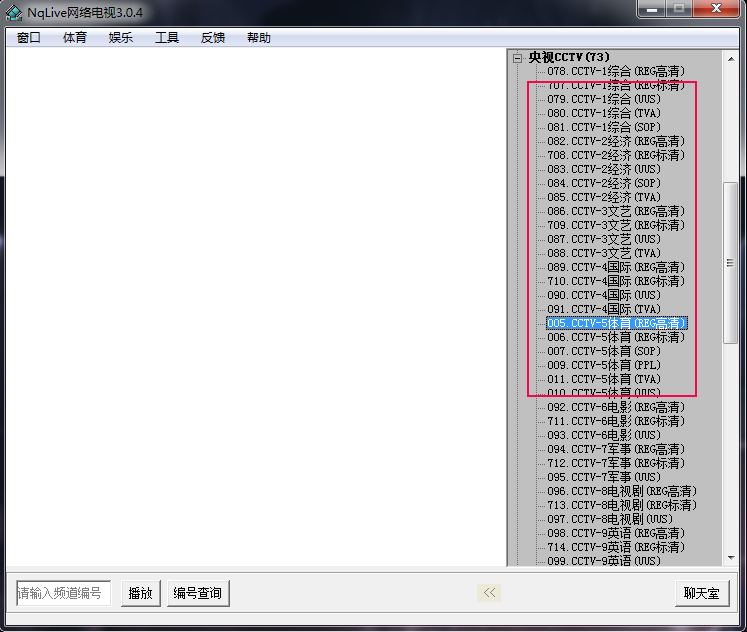Select 708.CCTV-2经济 (REG标清)
The image size is (747, 632).
coord(616,155)
